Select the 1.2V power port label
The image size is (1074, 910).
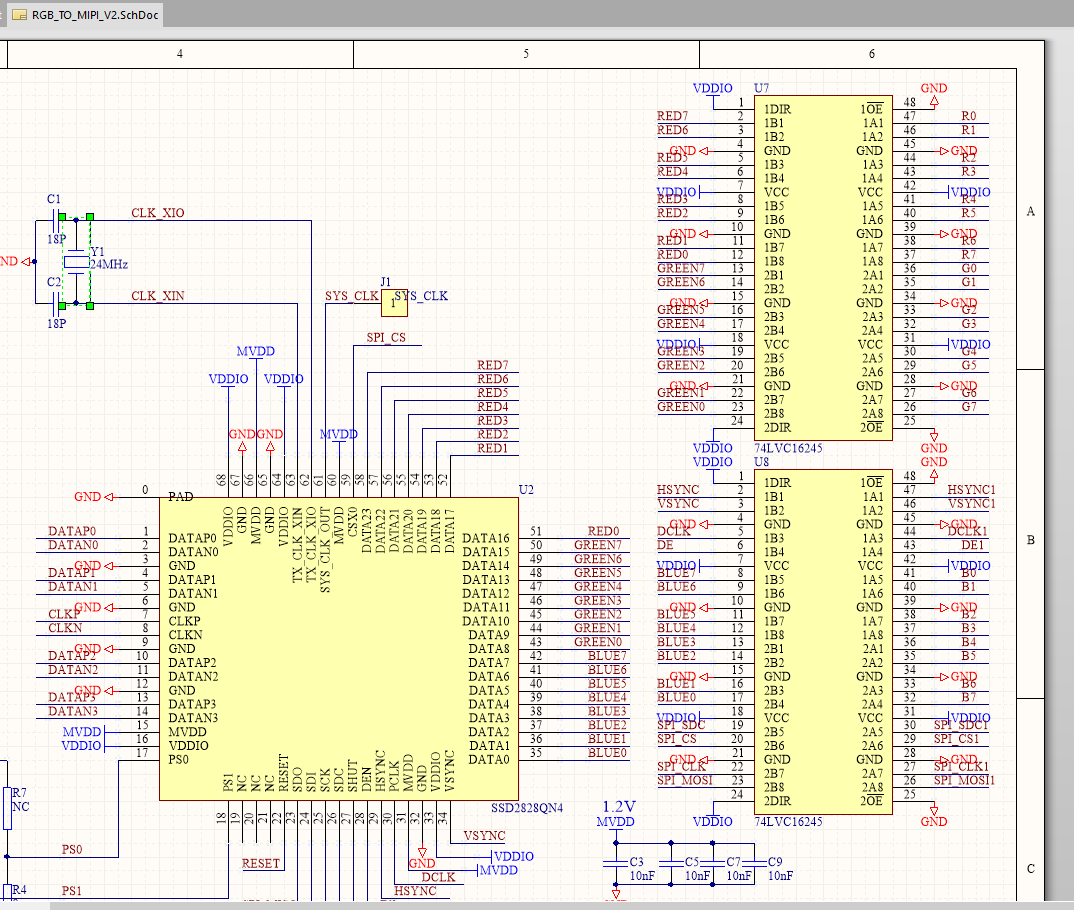coord(619,806)
